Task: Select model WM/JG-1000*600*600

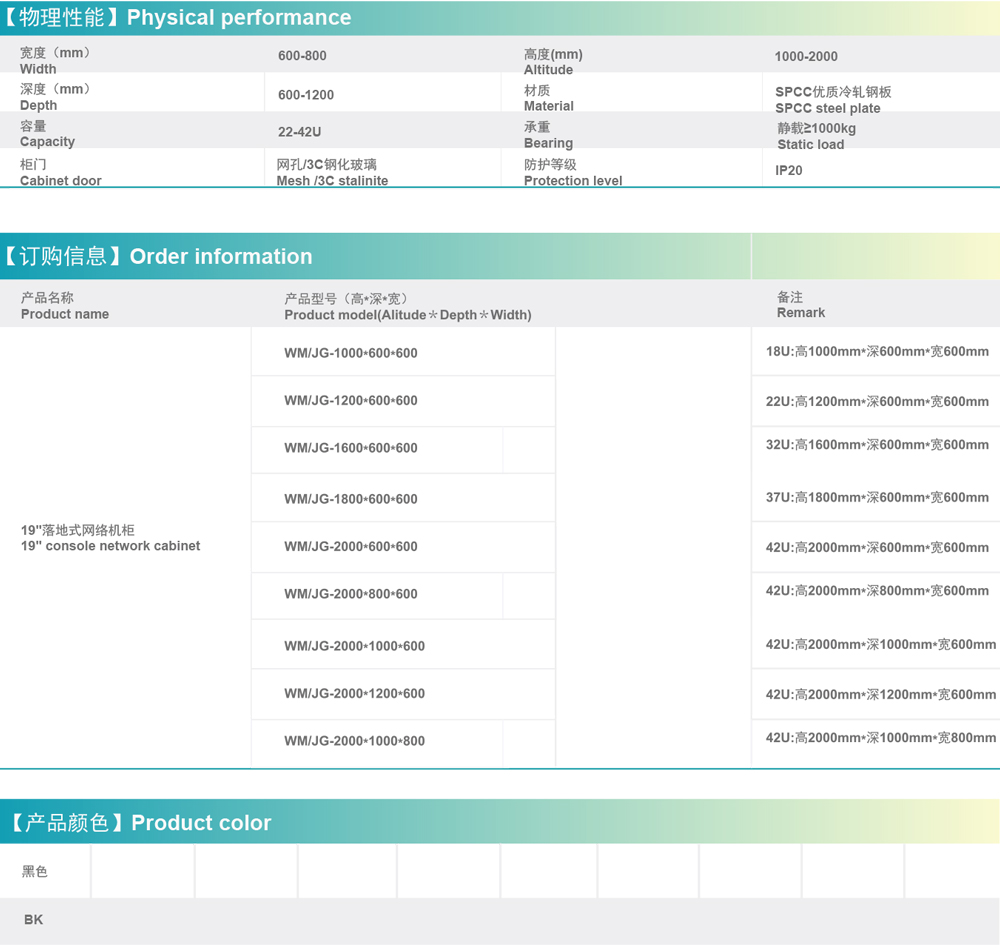Action: [351, 353]
